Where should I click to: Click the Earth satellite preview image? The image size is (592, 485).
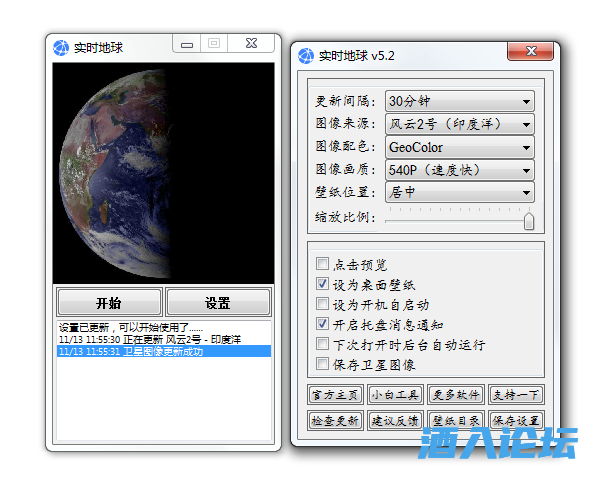coord(163,173)
